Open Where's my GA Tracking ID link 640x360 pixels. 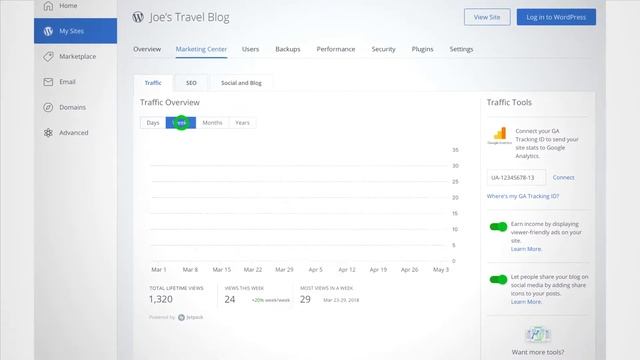523,196
